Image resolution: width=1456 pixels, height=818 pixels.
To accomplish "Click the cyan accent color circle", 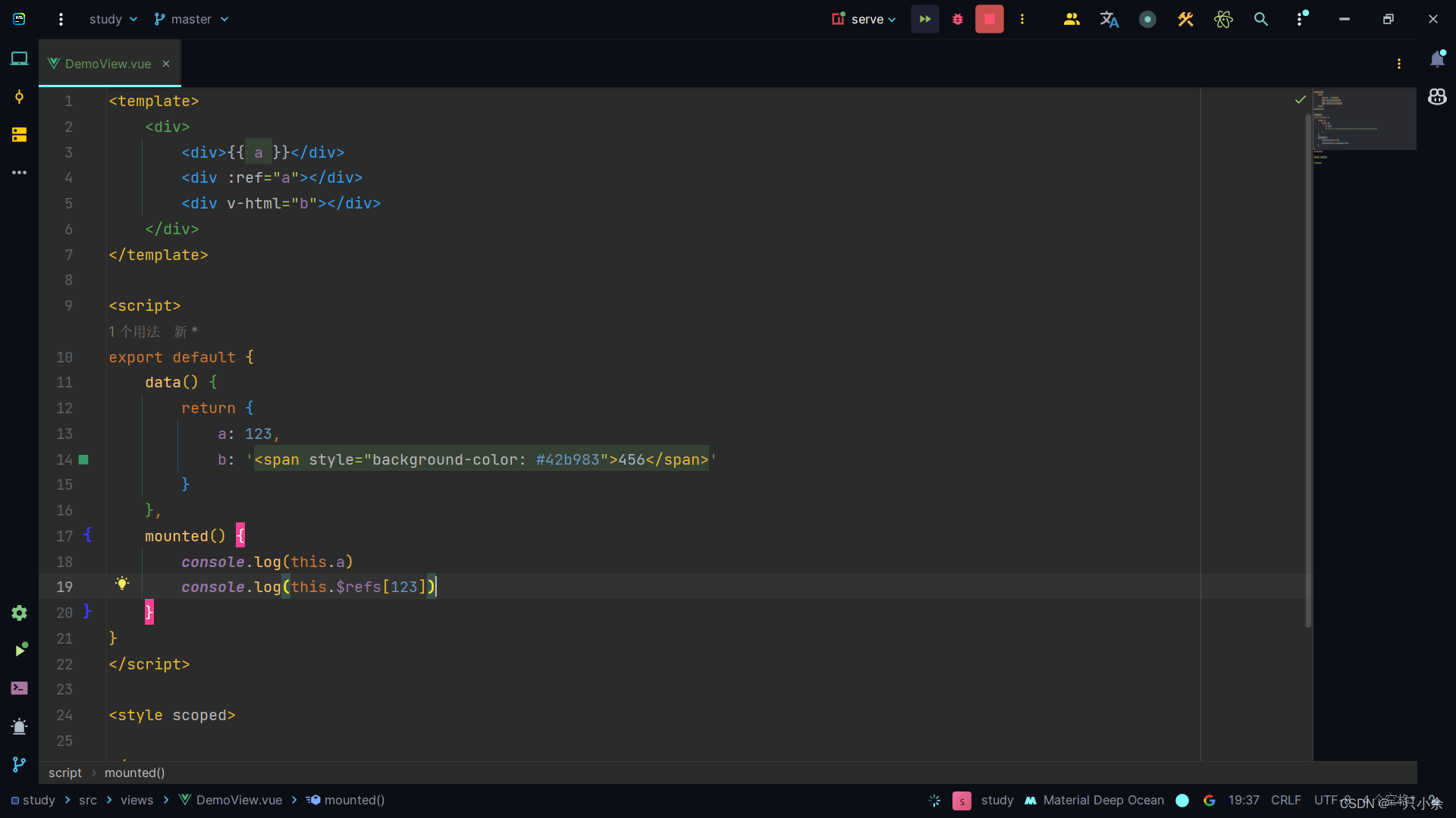I will click(1182, 800).
